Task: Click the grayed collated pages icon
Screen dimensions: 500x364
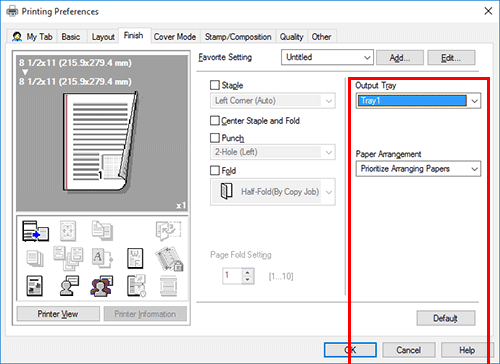Action: pos(102,230)
